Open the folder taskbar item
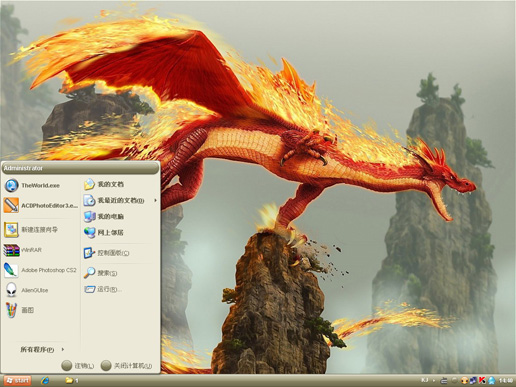 pos(72,380)
